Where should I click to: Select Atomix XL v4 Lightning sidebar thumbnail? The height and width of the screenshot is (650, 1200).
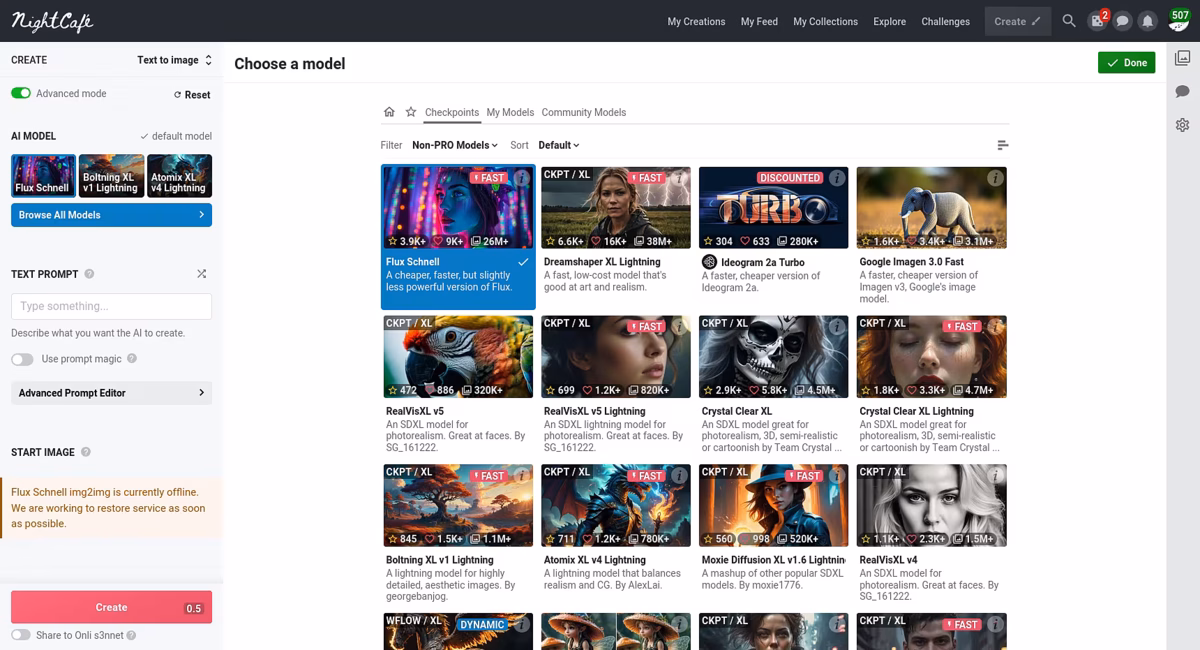179,176
